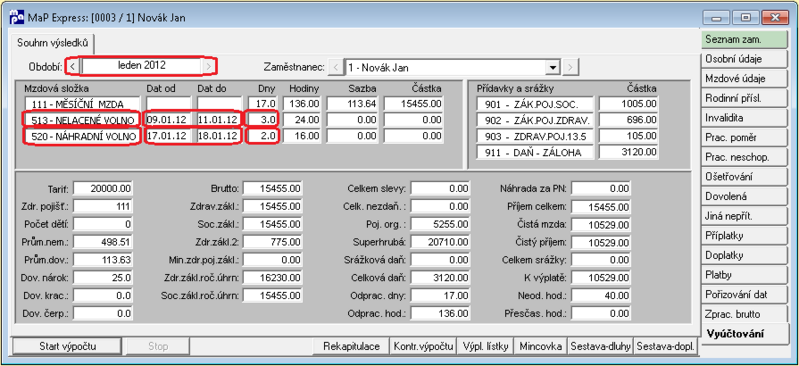Viewport: 799px width, 366px height.
Task: Click Dny value 2.0
Action: [x=262, y=137]
